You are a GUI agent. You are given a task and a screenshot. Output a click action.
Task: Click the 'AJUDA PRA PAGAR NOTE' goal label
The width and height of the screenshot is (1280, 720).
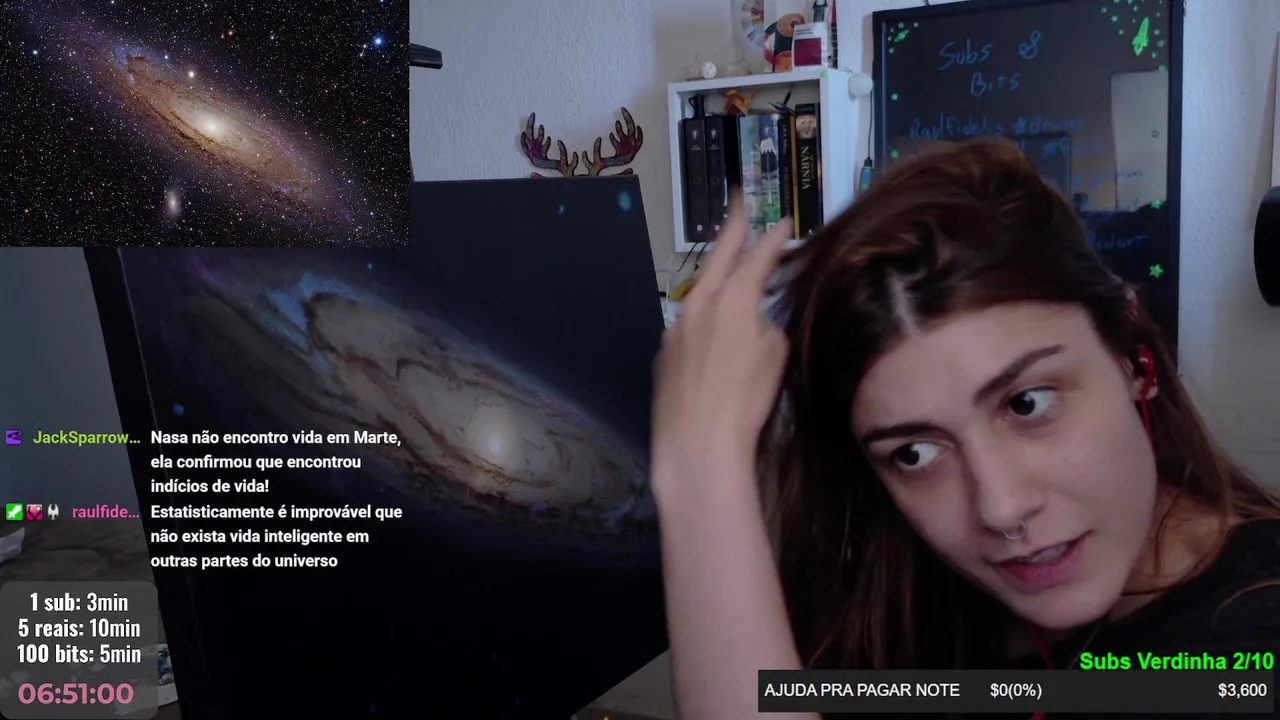coord(862,690)
